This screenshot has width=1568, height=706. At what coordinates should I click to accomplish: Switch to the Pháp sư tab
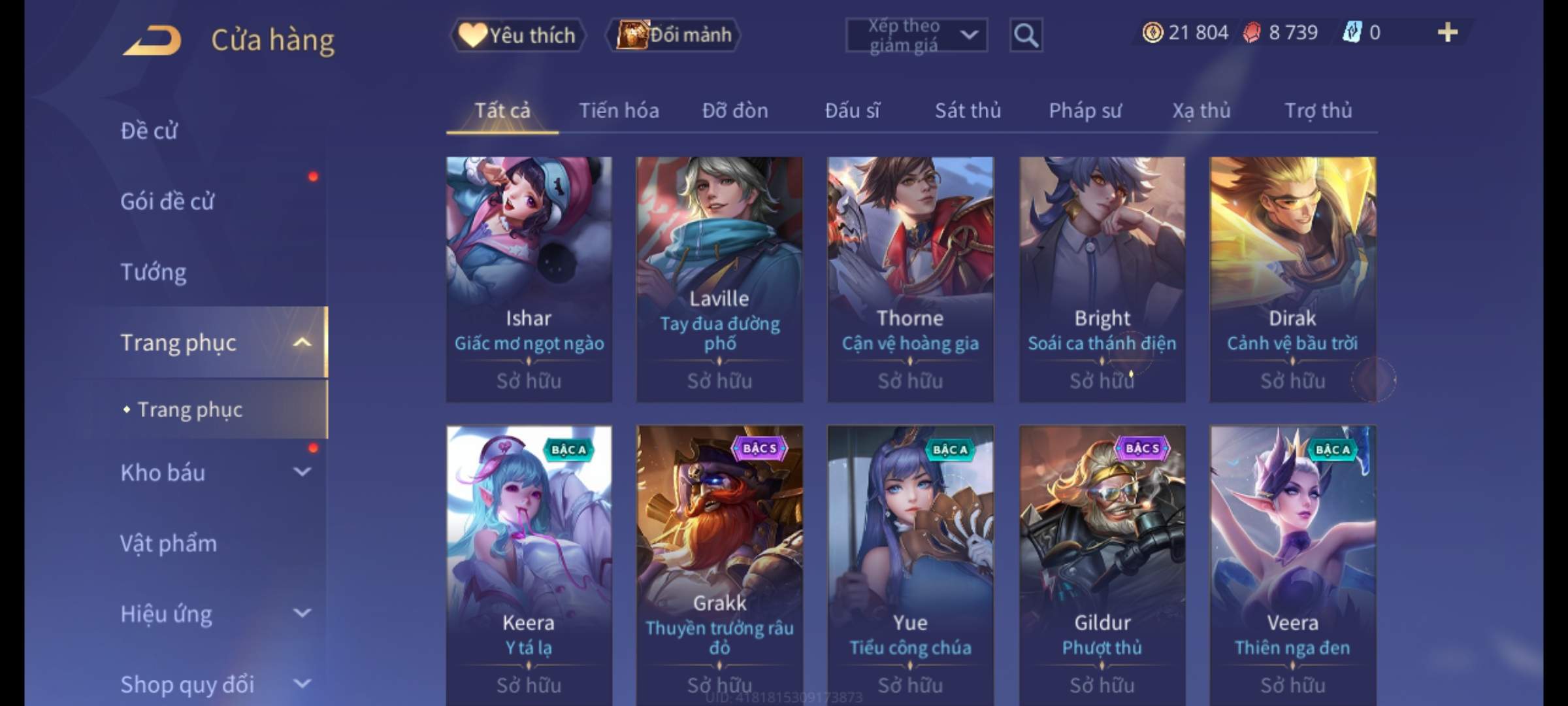(x=1085, y=110)
